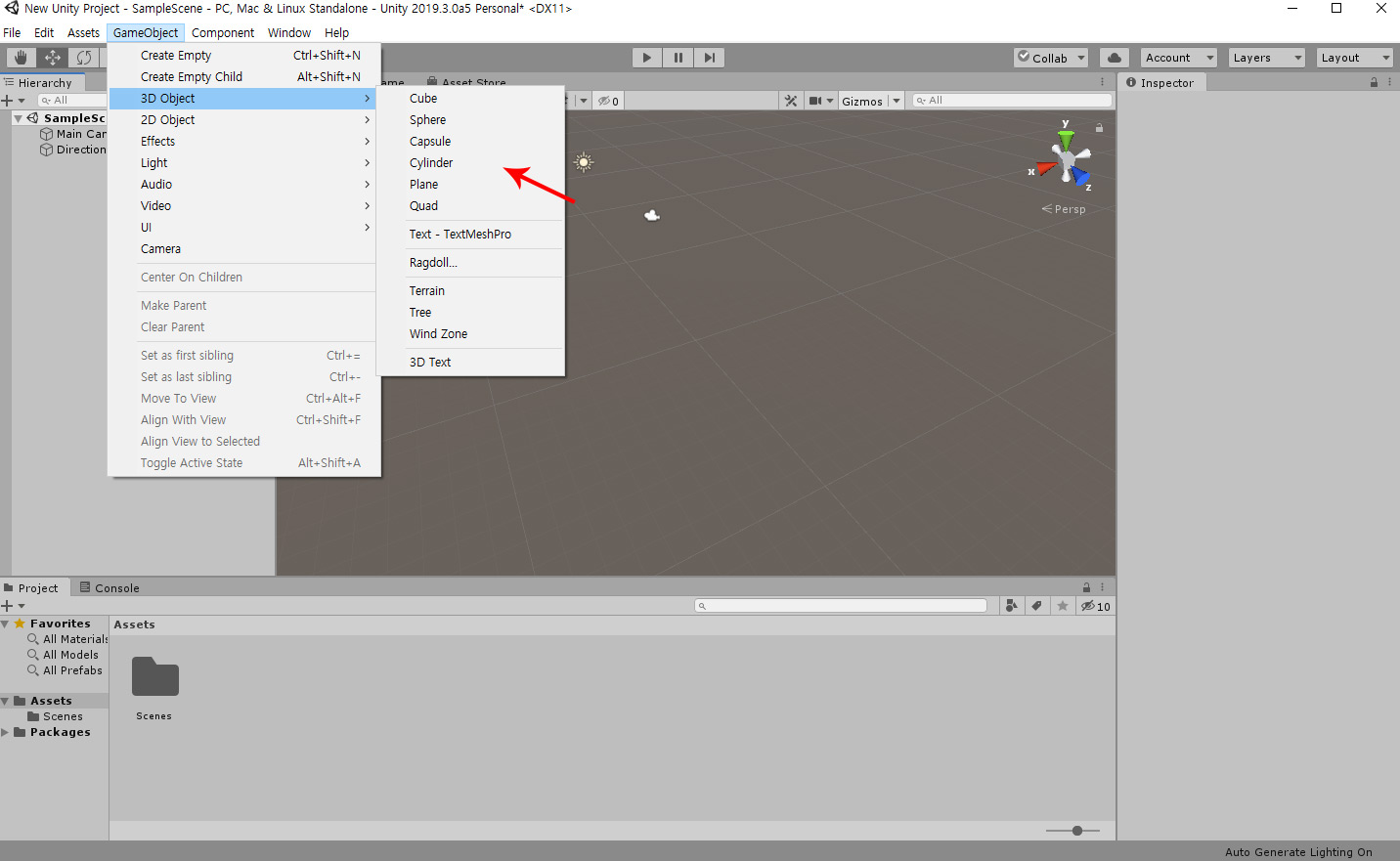Select the Move tool in toolbar

pyautogui.click(x=53, y=58)
